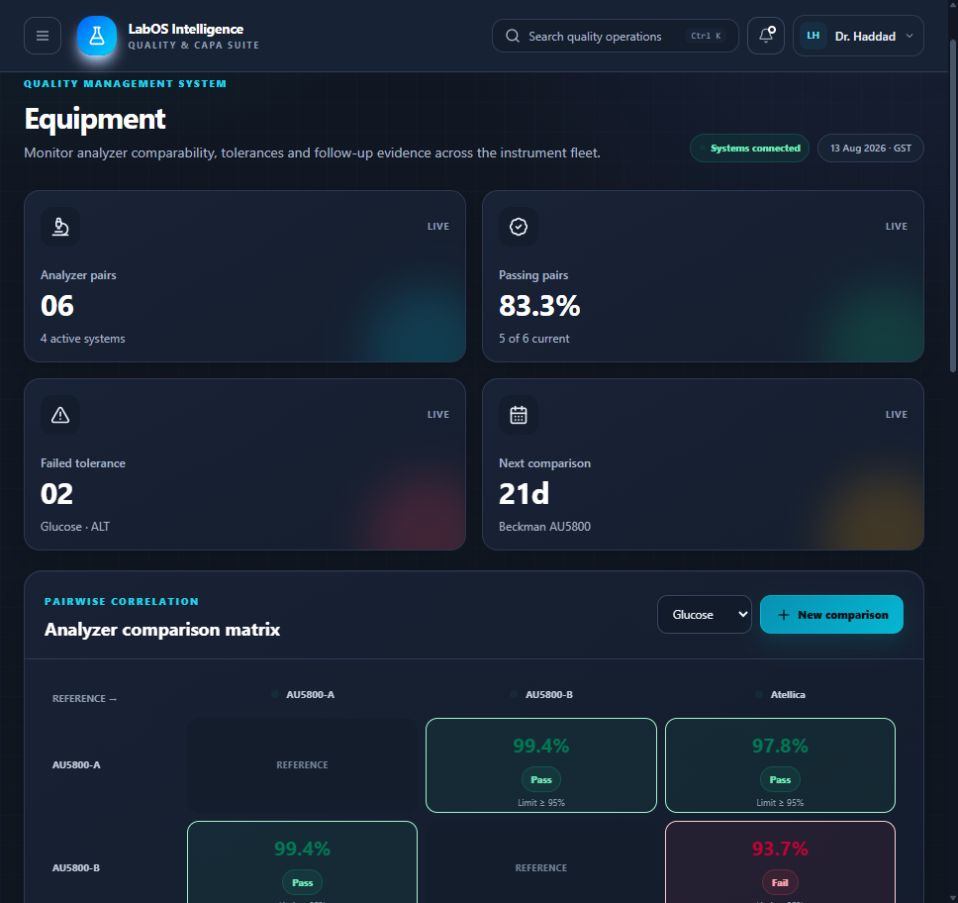Select the AU5800-A vs Atellica 97.8% cell
Screen dimensions: 958x903
780,766
